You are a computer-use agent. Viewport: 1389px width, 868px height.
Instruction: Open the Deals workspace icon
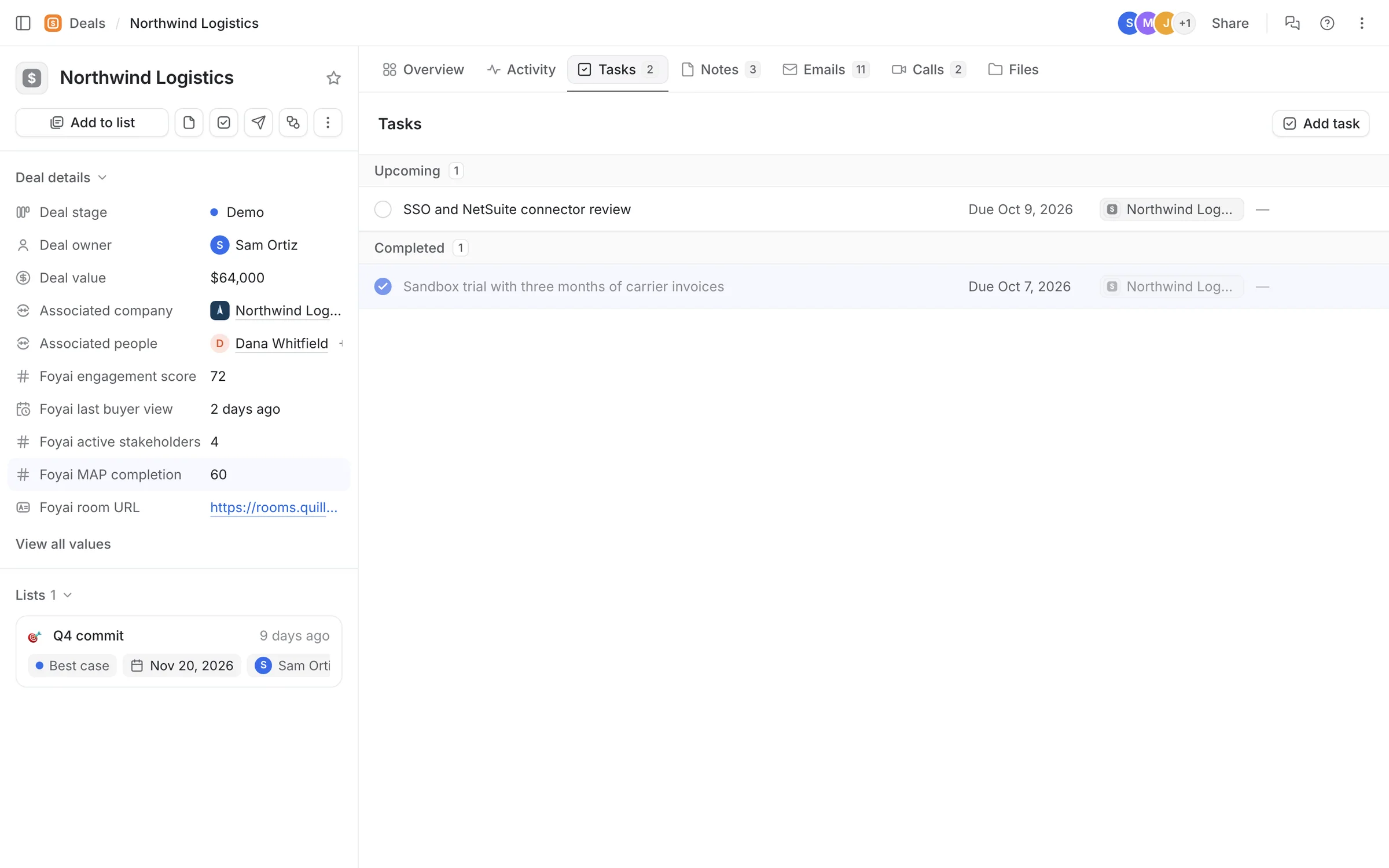coord(53,23)
